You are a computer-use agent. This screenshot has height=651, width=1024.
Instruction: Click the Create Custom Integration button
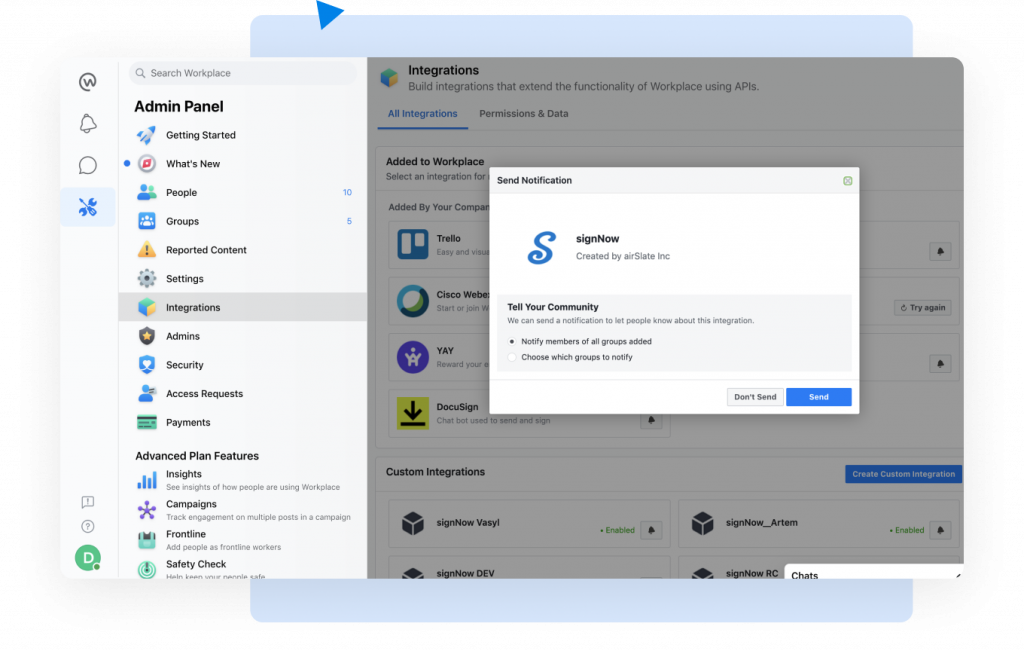click(903, 474)
